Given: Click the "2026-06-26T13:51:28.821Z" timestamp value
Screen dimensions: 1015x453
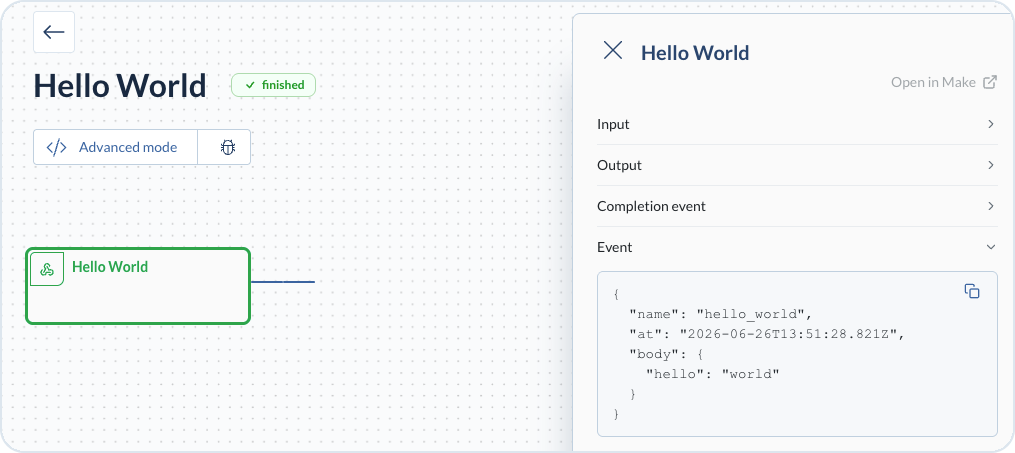Looking at the screenshot, I should 787,335.
